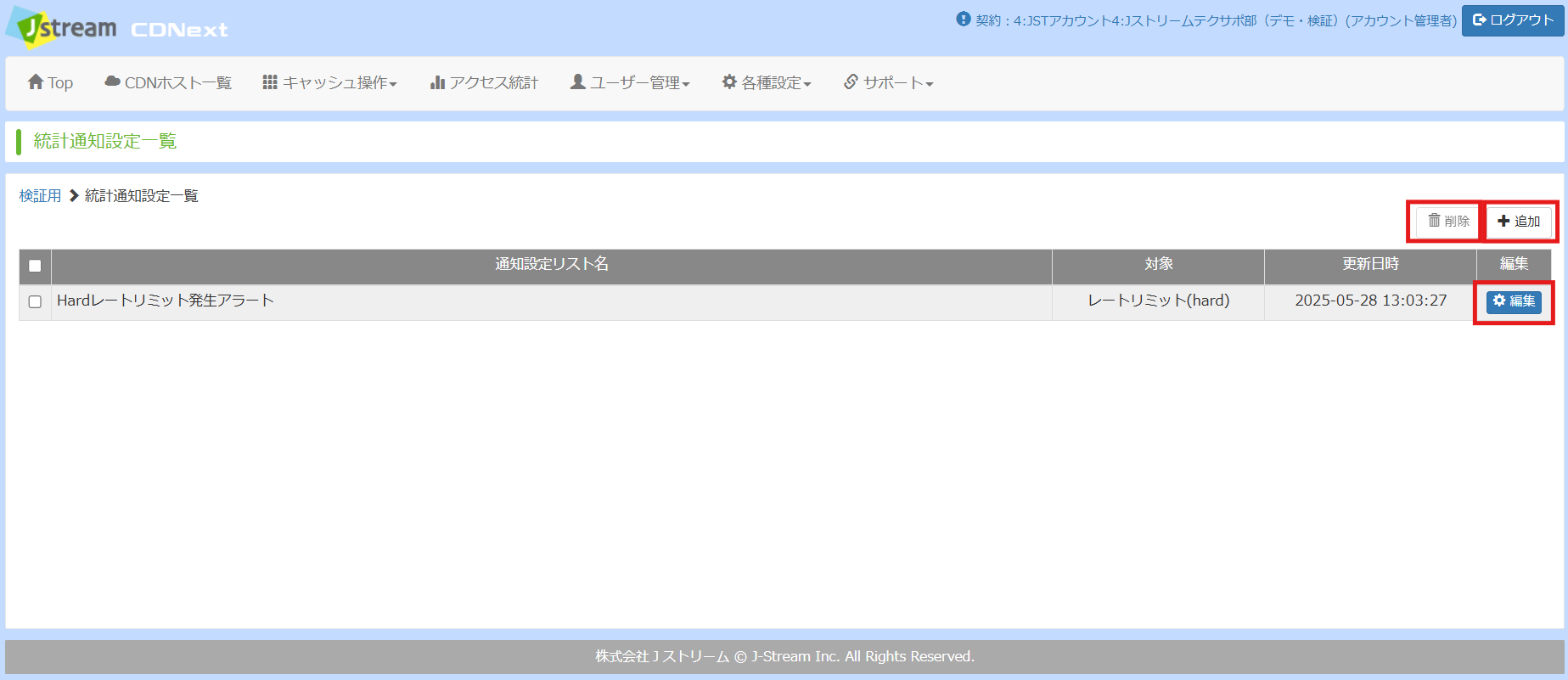Click the 2025-05-28 13:03:27 timestamp
1568x680 pixels.
pos(1370,301)
